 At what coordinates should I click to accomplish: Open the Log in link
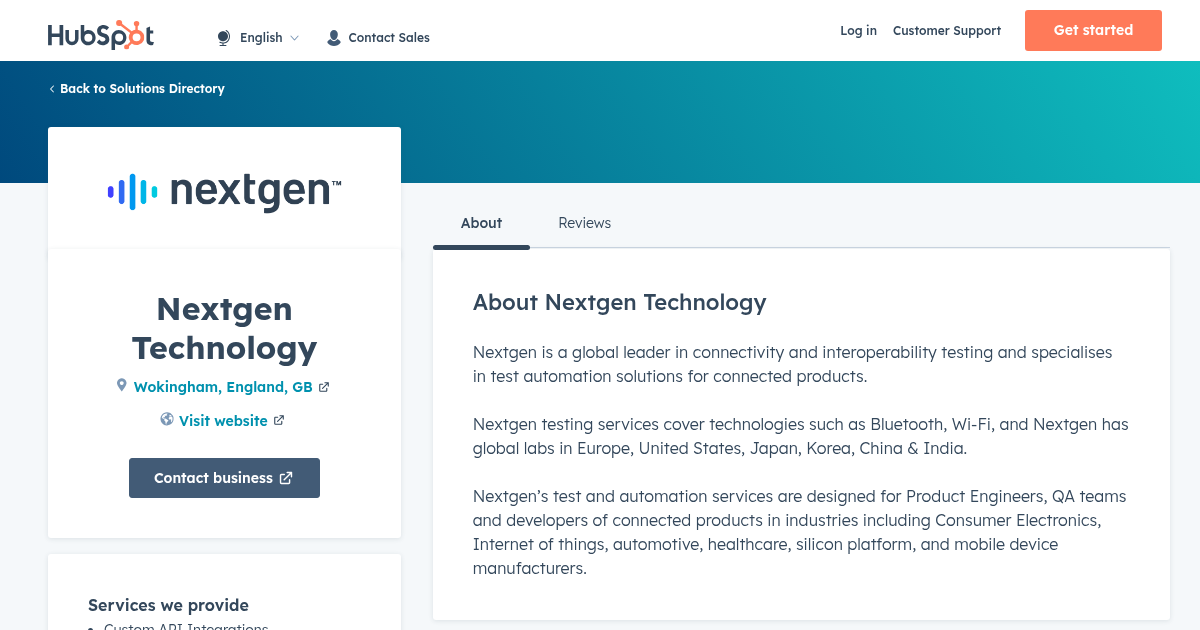858,31
